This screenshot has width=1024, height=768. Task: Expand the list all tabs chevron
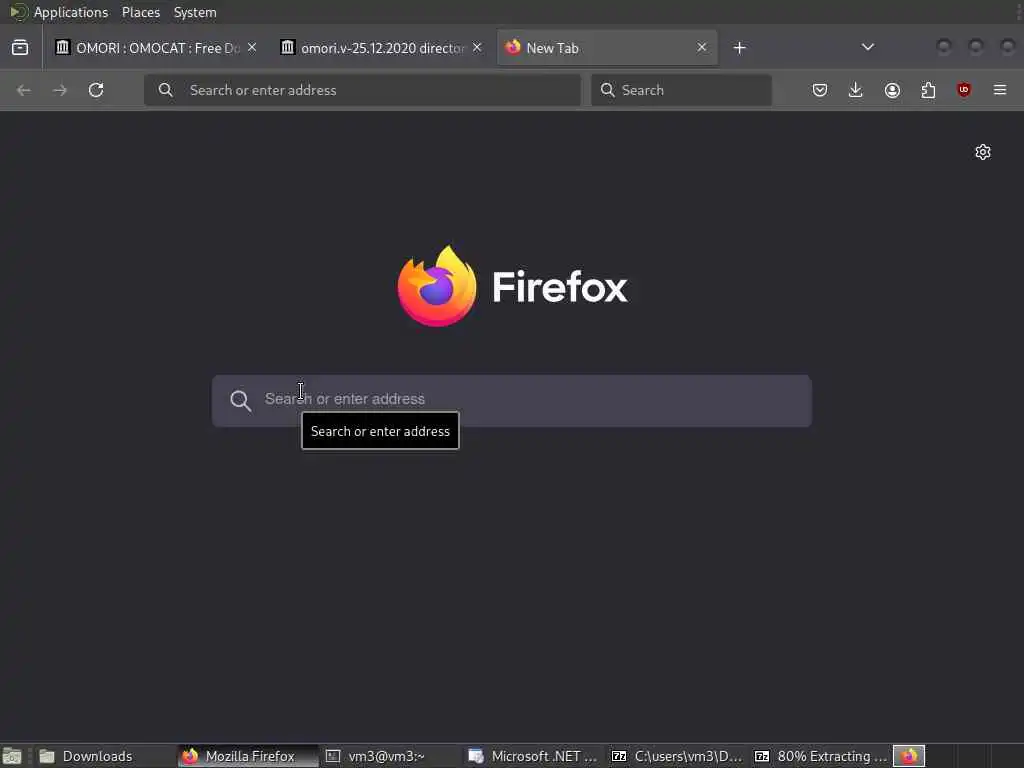click(x=867, y=47)
